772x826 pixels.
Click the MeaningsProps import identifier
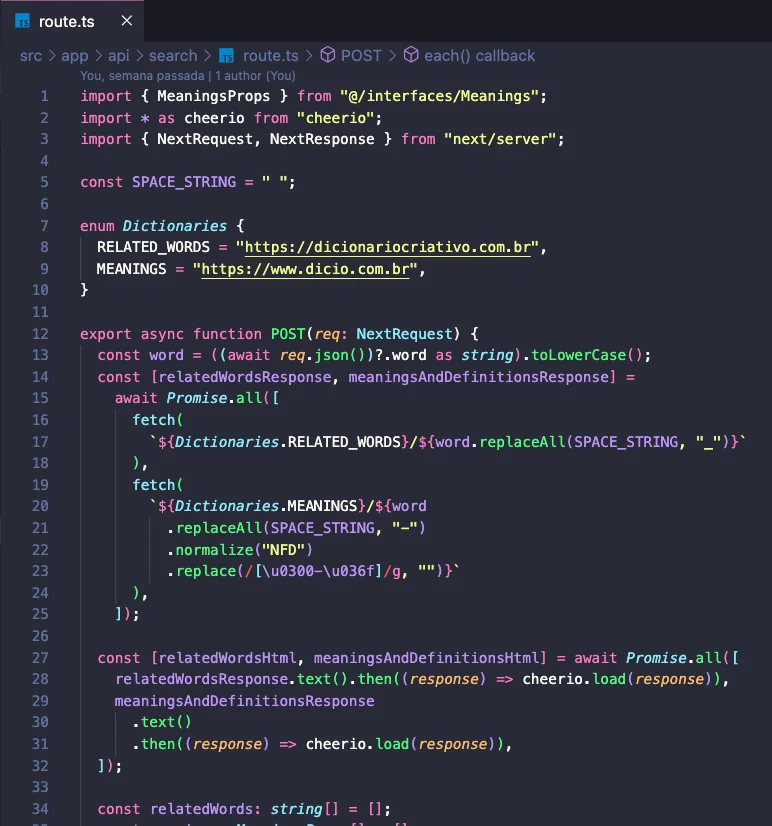point(213,96)
